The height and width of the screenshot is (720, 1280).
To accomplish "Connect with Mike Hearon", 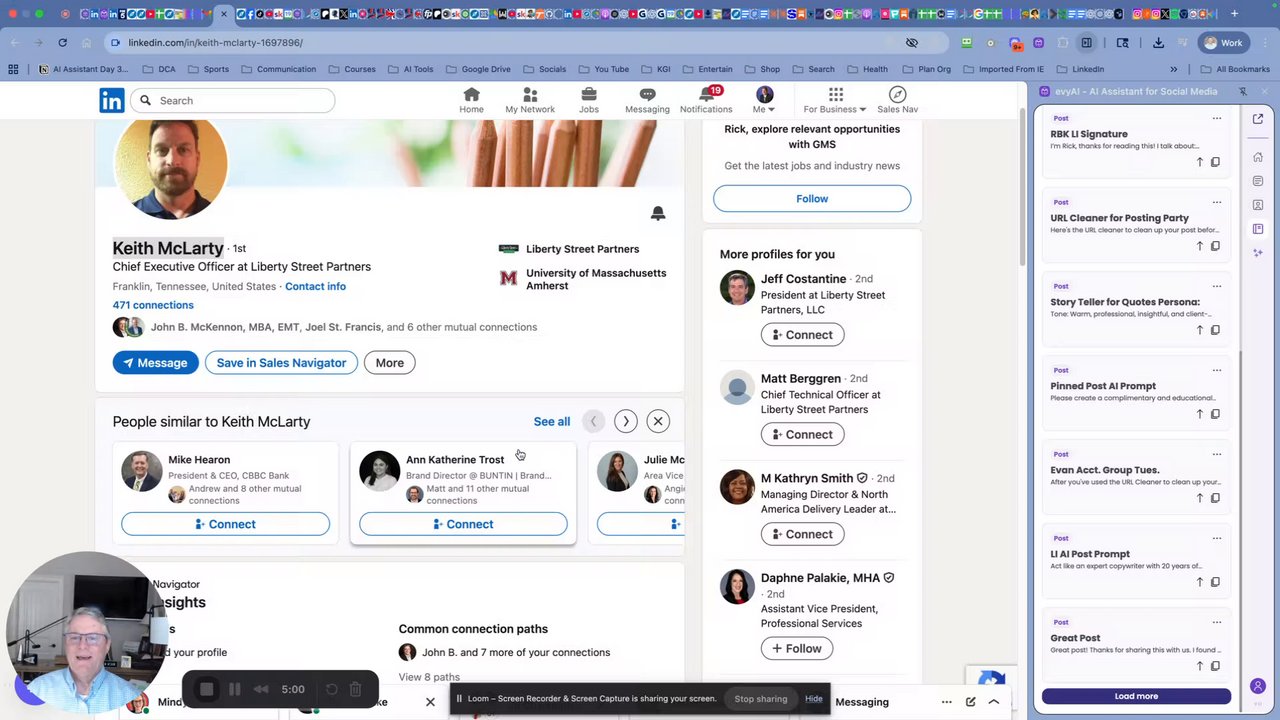I will (225, 524).
